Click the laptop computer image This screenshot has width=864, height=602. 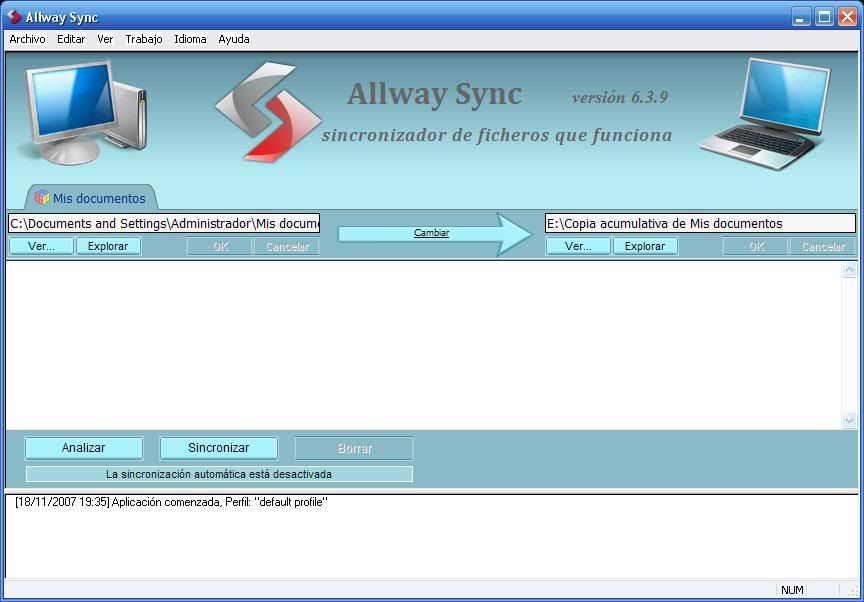[767, 114]
